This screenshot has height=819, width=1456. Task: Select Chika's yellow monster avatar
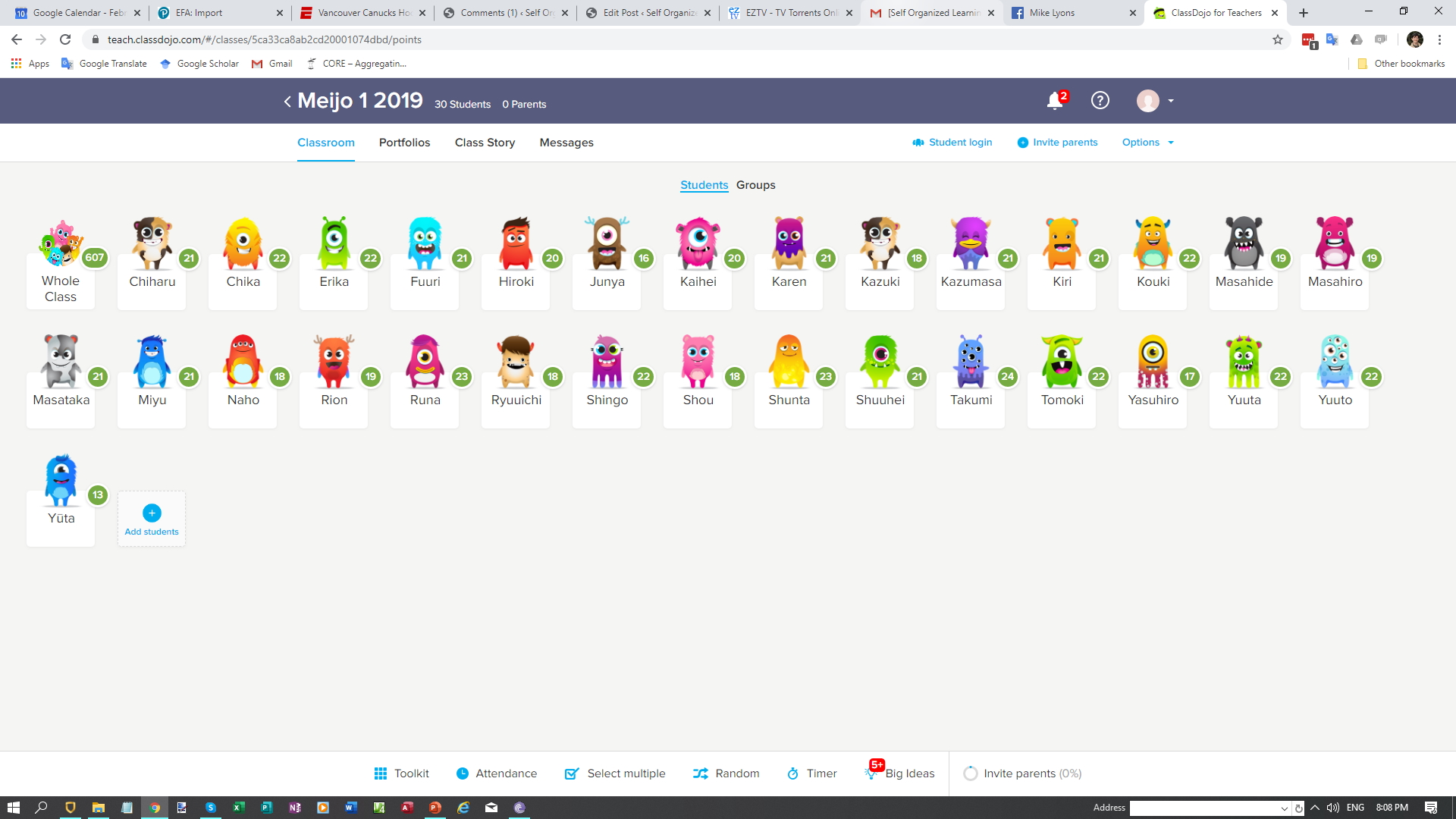click(243, 243)
